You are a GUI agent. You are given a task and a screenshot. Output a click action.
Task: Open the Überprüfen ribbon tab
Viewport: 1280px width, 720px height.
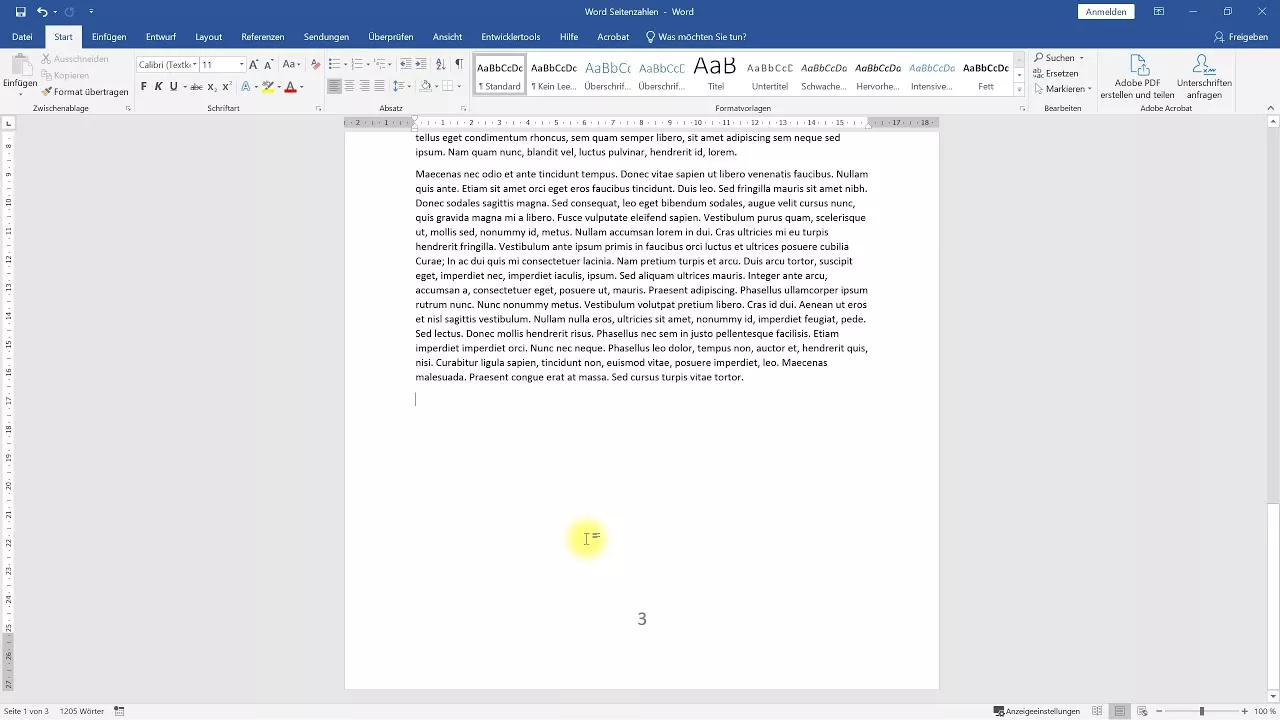pyautogui.click(x=390, y=36)
